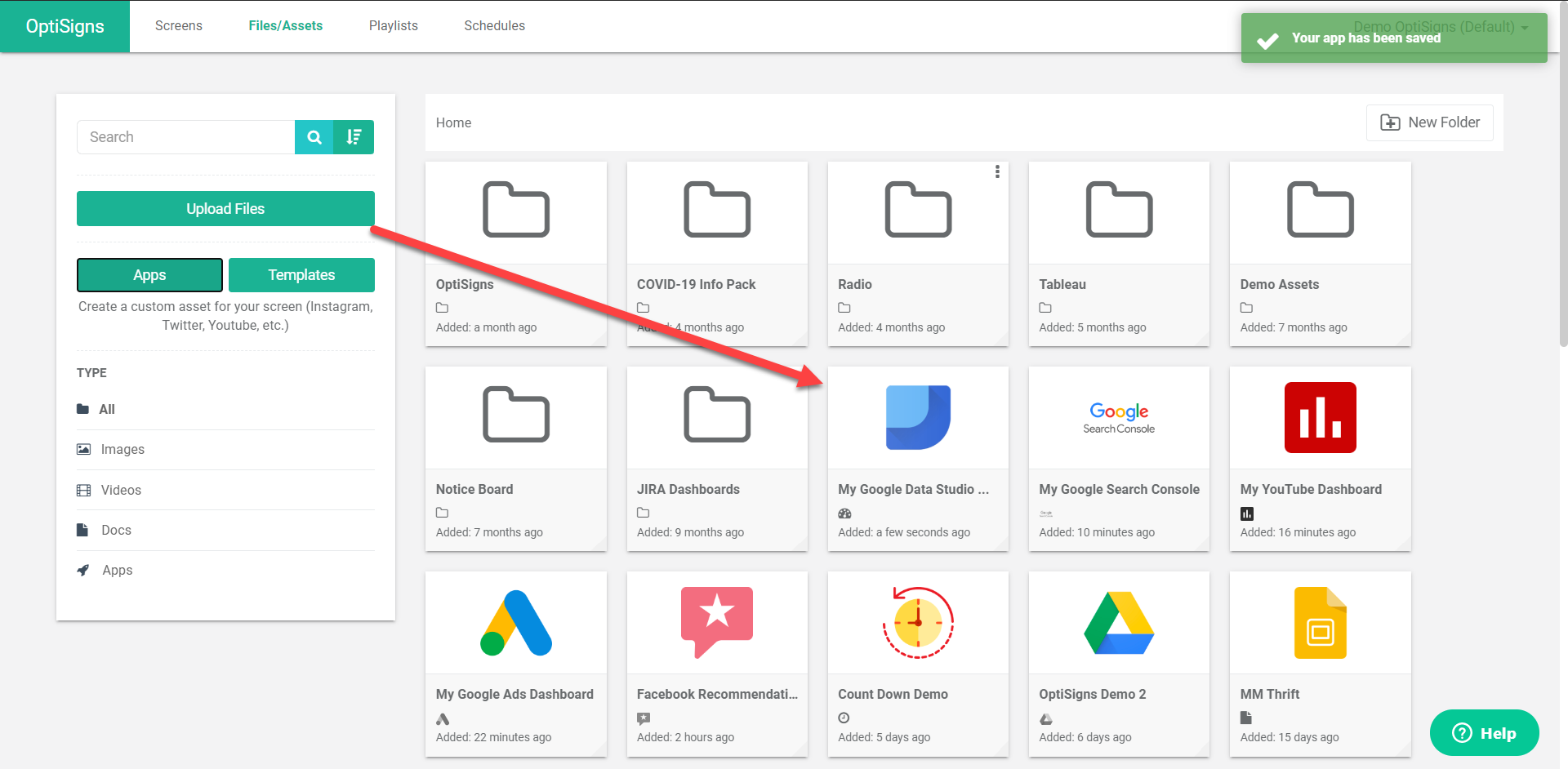Go to the Schedules tab
This screenshot has height=769, width=1568.
click(x=495, y=26)
